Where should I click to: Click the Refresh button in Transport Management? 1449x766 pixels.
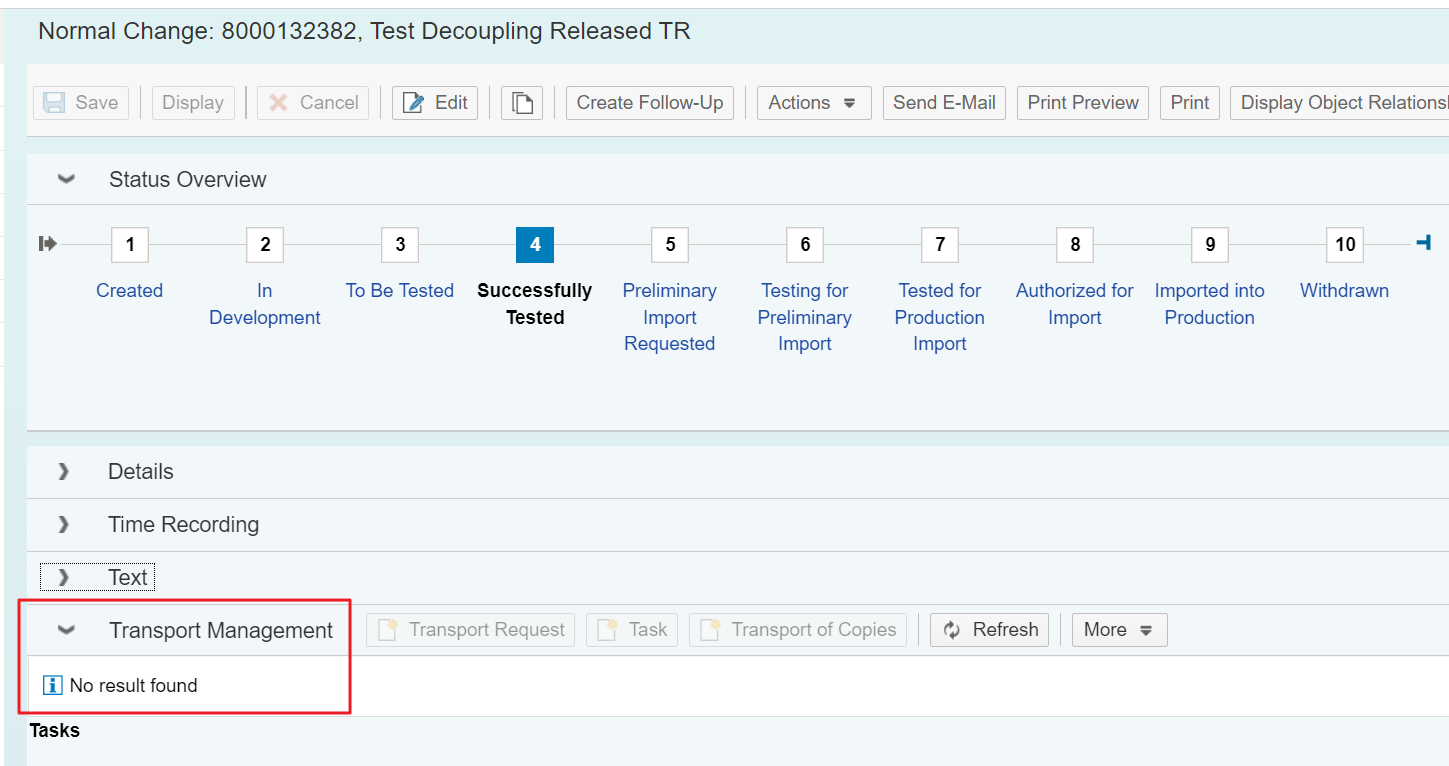coord(989,630)
